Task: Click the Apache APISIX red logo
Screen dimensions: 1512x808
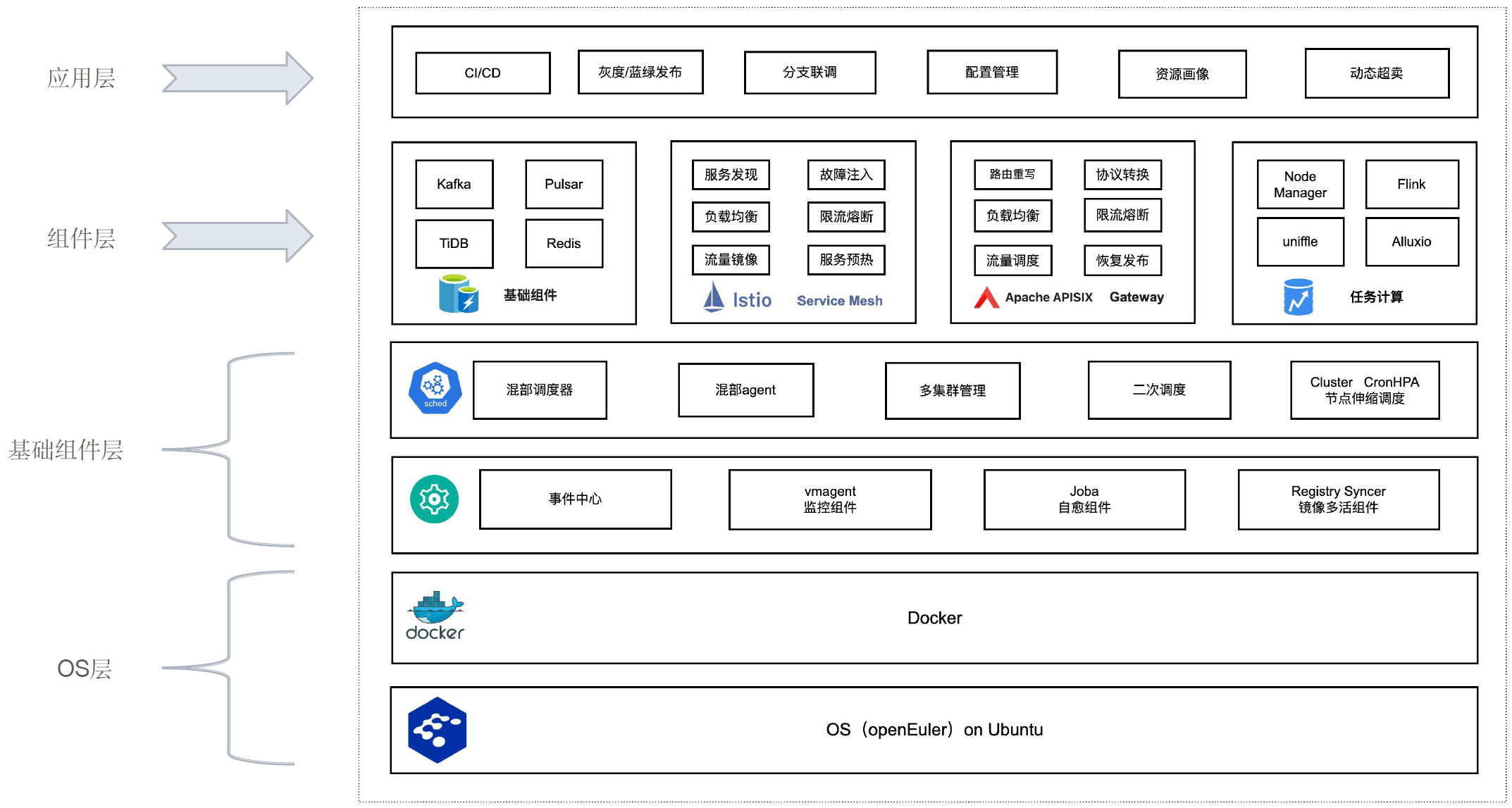Action: pyautogui.click(x=987, y=297)
